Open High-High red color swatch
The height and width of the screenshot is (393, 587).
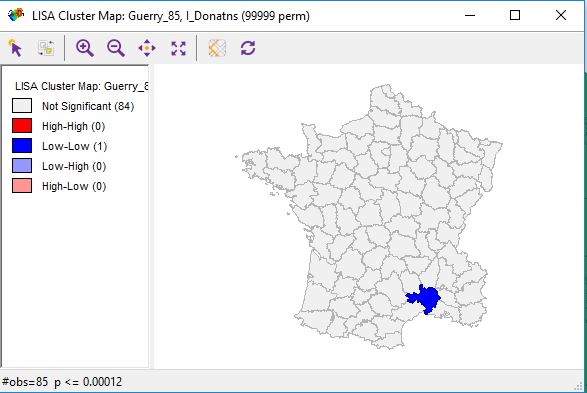(22, 126)
